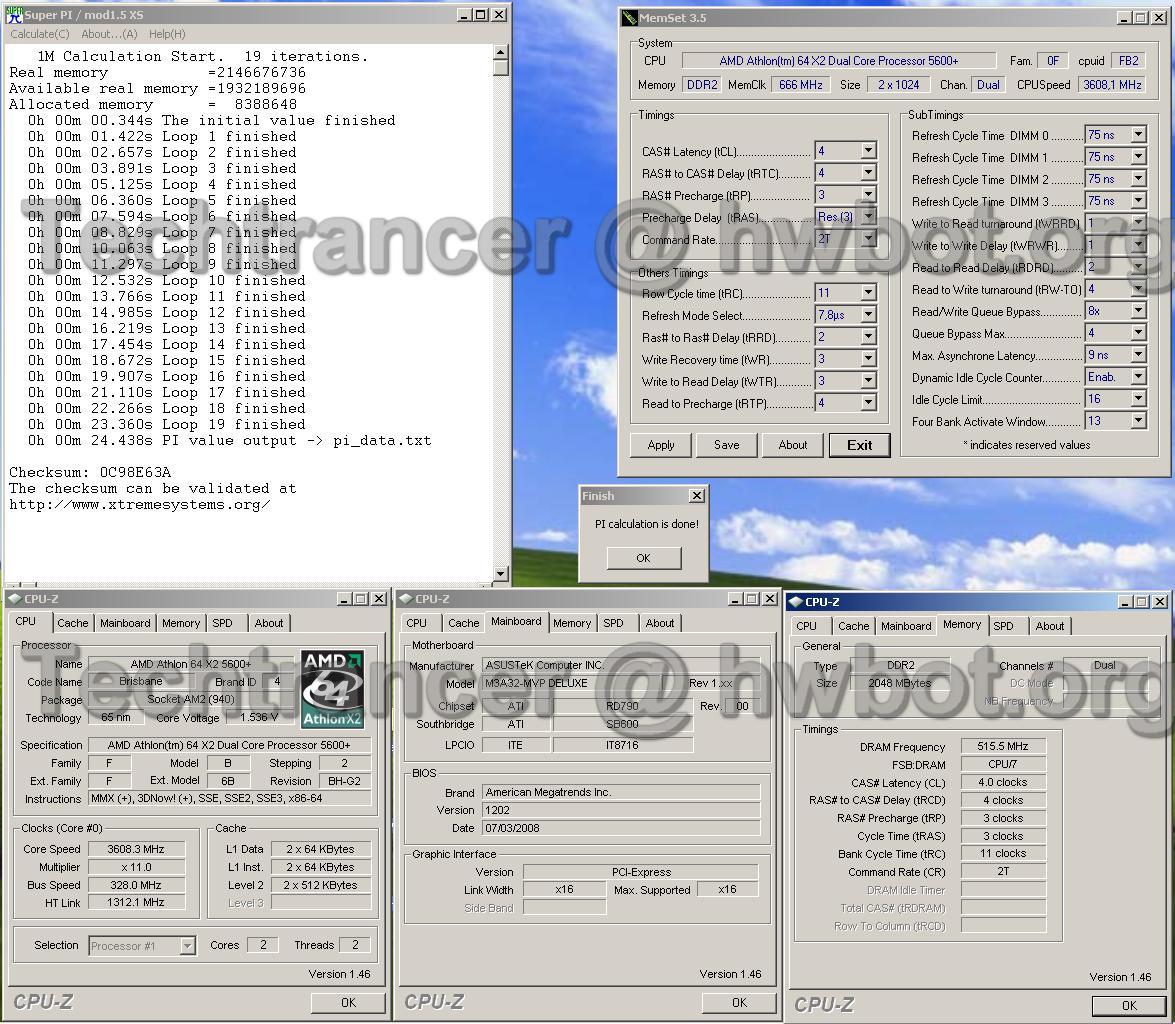Open the Calculate(C) menu in Super PI
This screenshot has width=1175, height=1024.
click(40, 34)
